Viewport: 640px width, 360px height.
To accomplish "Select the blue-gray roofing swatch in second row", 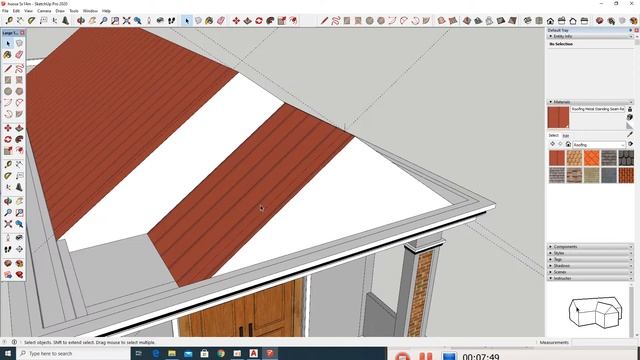I will click(x=609, y=175).
